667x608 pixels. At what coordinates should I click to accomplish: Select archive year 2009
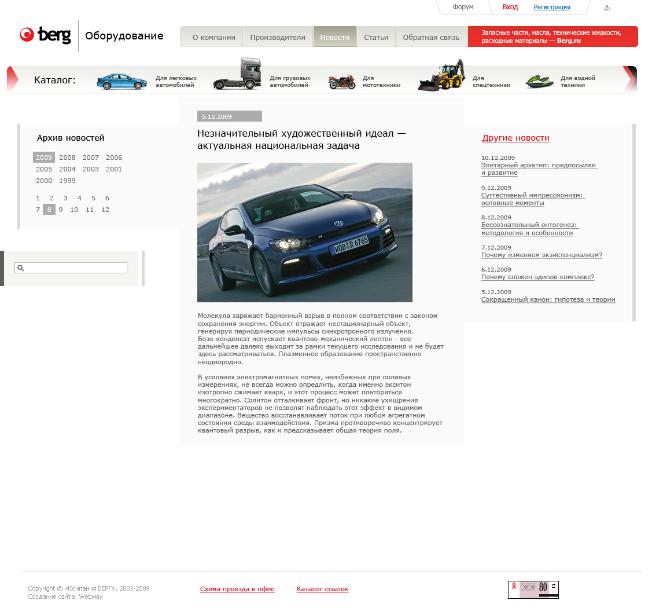pos(44,157)
